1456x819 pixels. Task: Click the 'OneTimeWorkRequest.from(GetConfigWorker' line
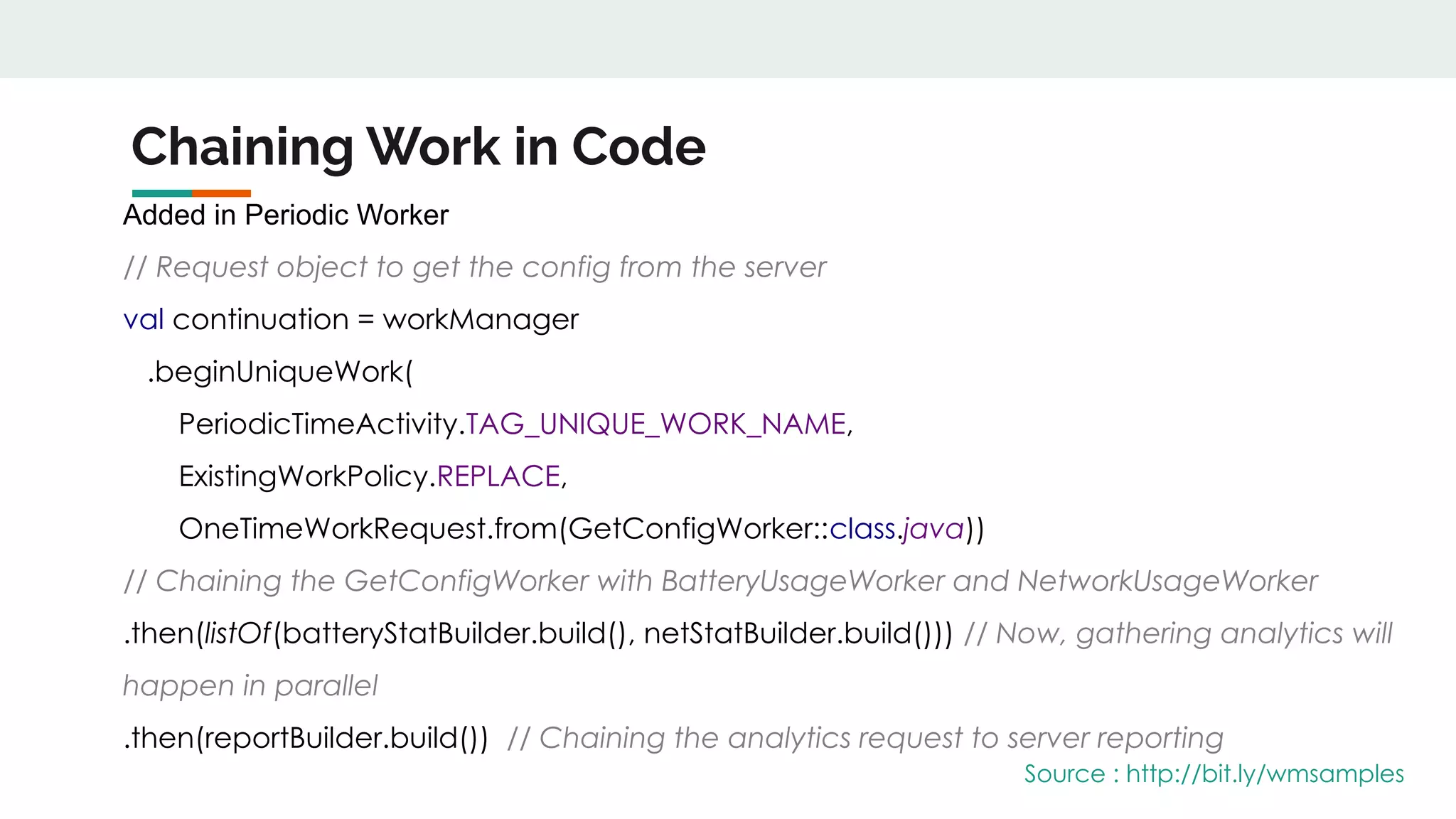(x=582, y=529)
